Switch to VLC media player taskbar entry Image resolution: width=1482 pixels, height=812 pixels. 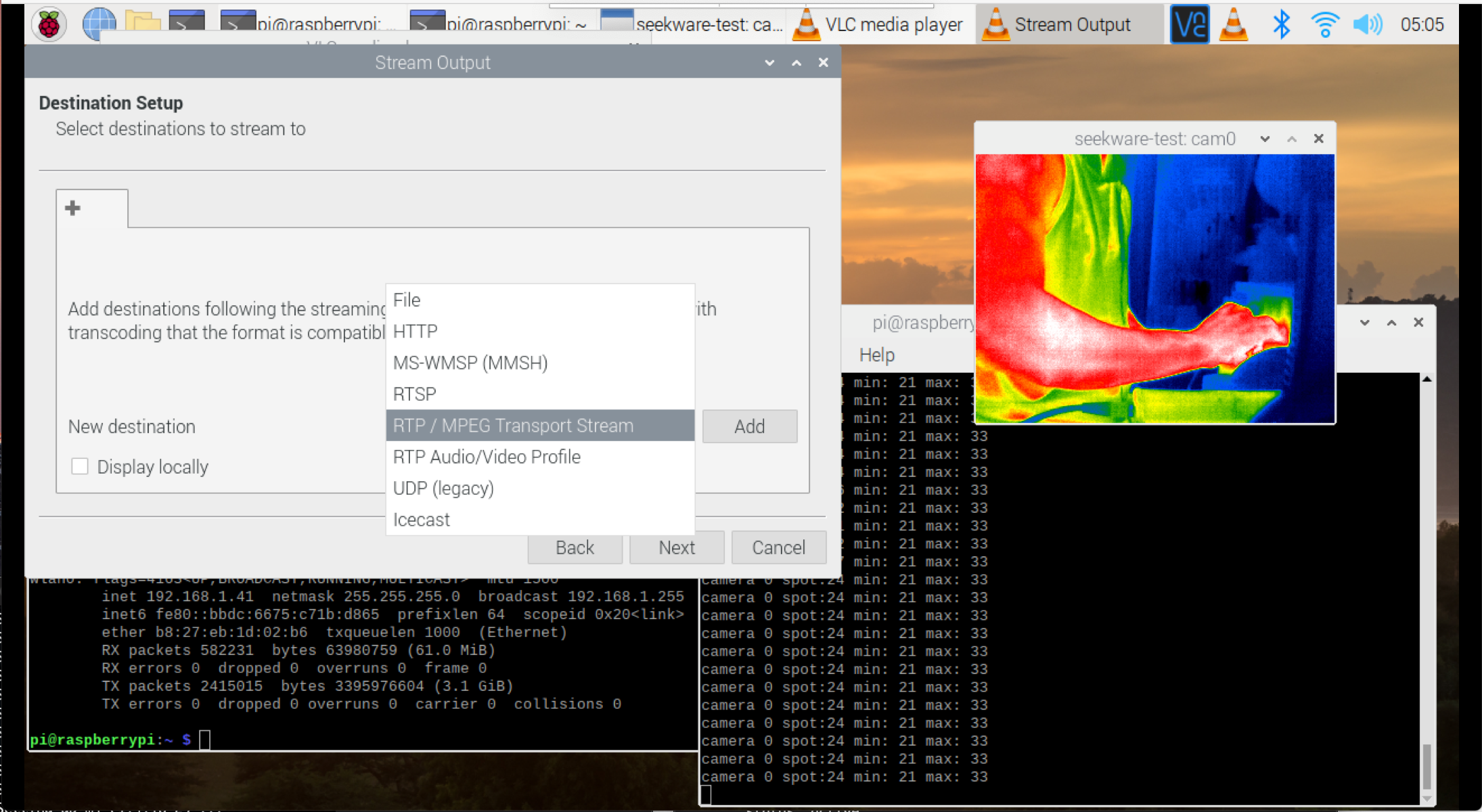878,24
